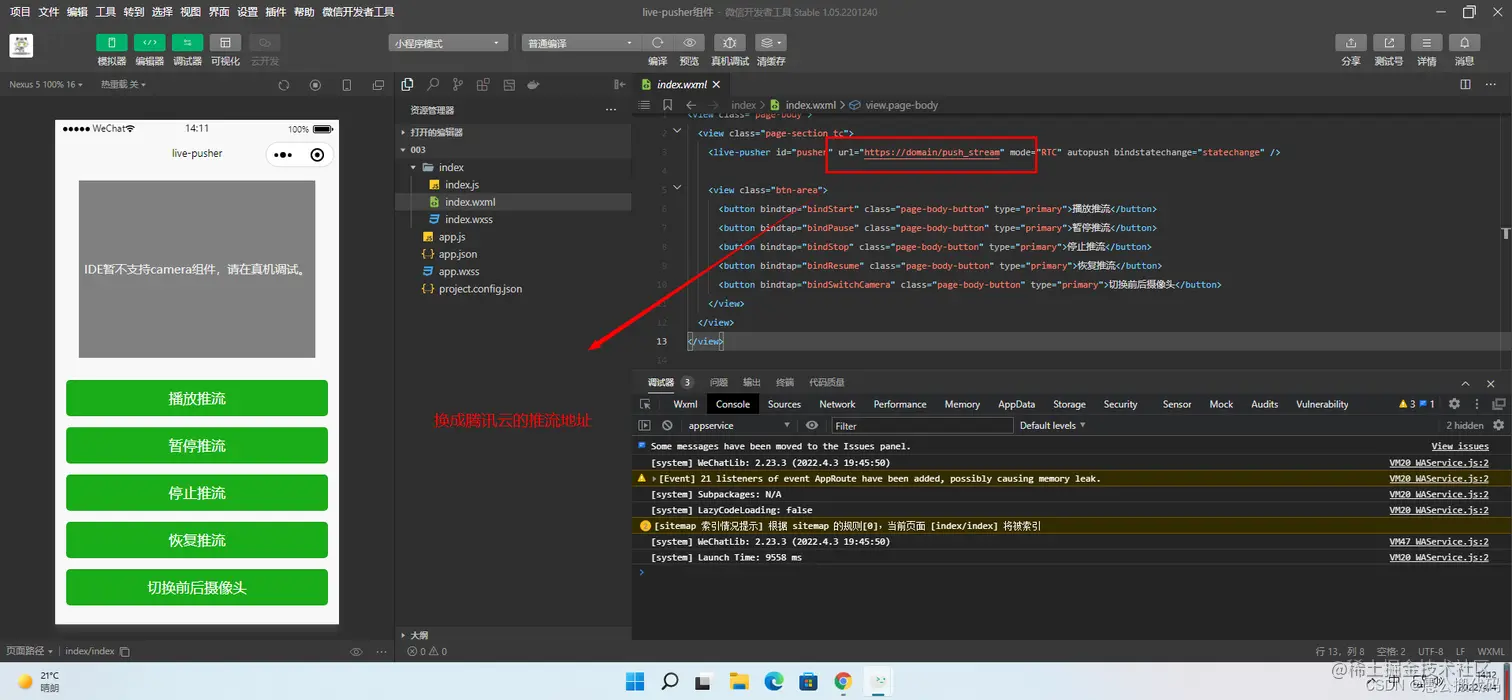Toggle the 调试器 debugger panel button
1512x700 pixels.
187,43
